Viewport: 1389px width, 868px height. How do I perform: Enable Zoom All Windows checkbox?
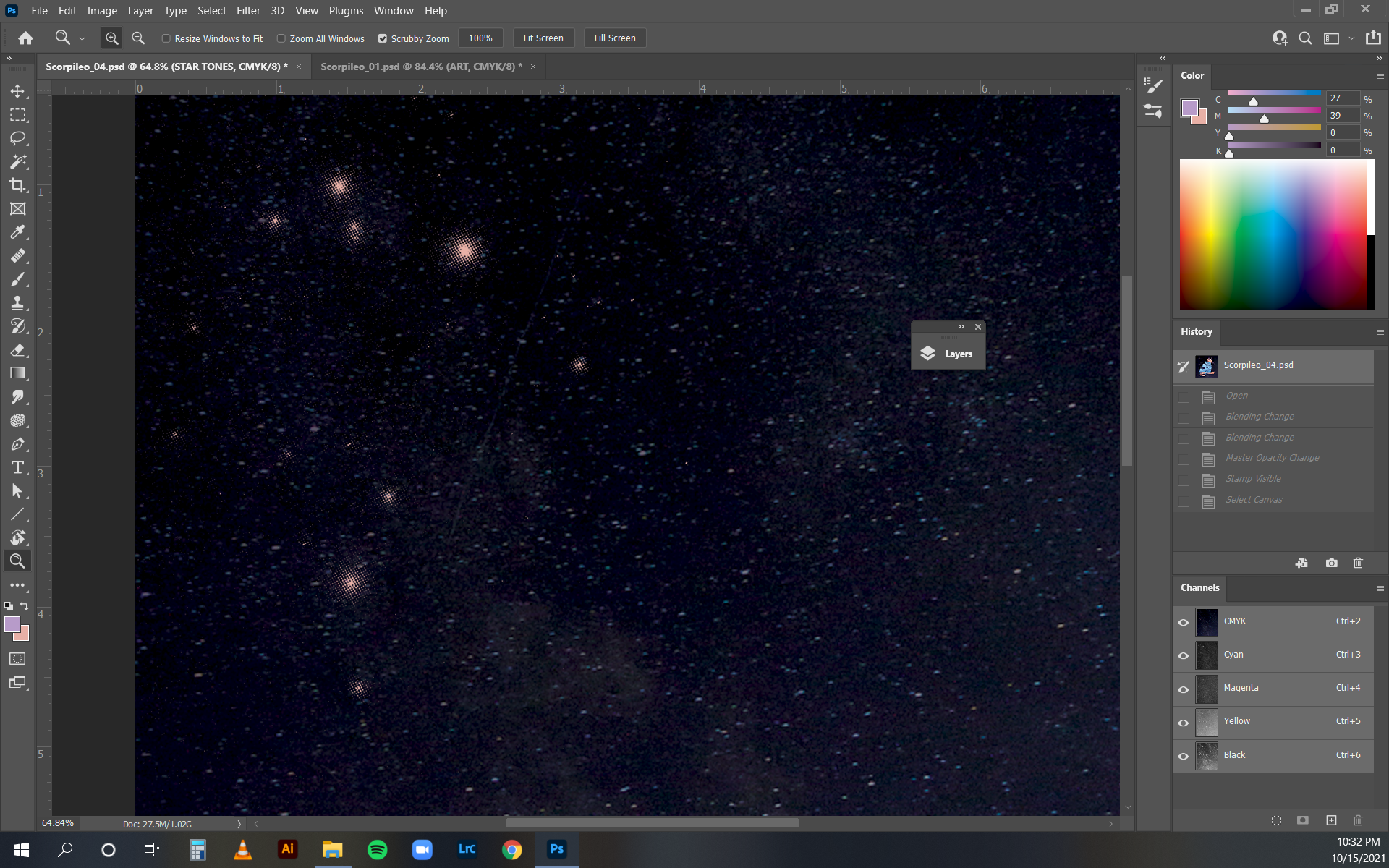[x=281, y=38]
